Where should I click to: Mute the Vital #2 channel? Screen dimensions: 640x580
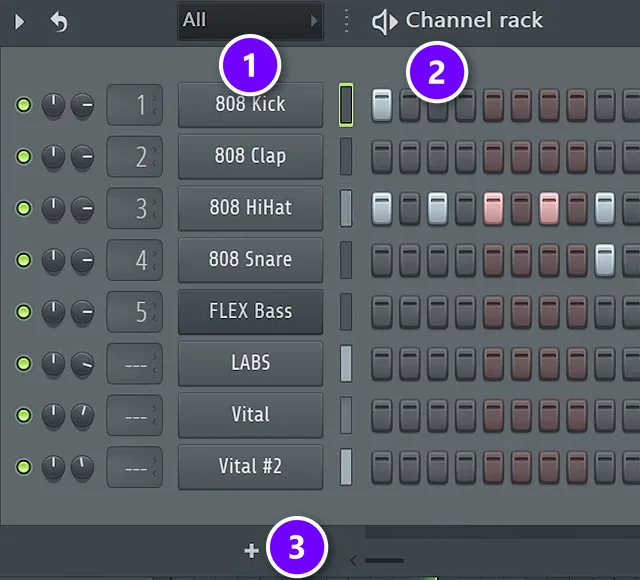(x=24, y=467)
